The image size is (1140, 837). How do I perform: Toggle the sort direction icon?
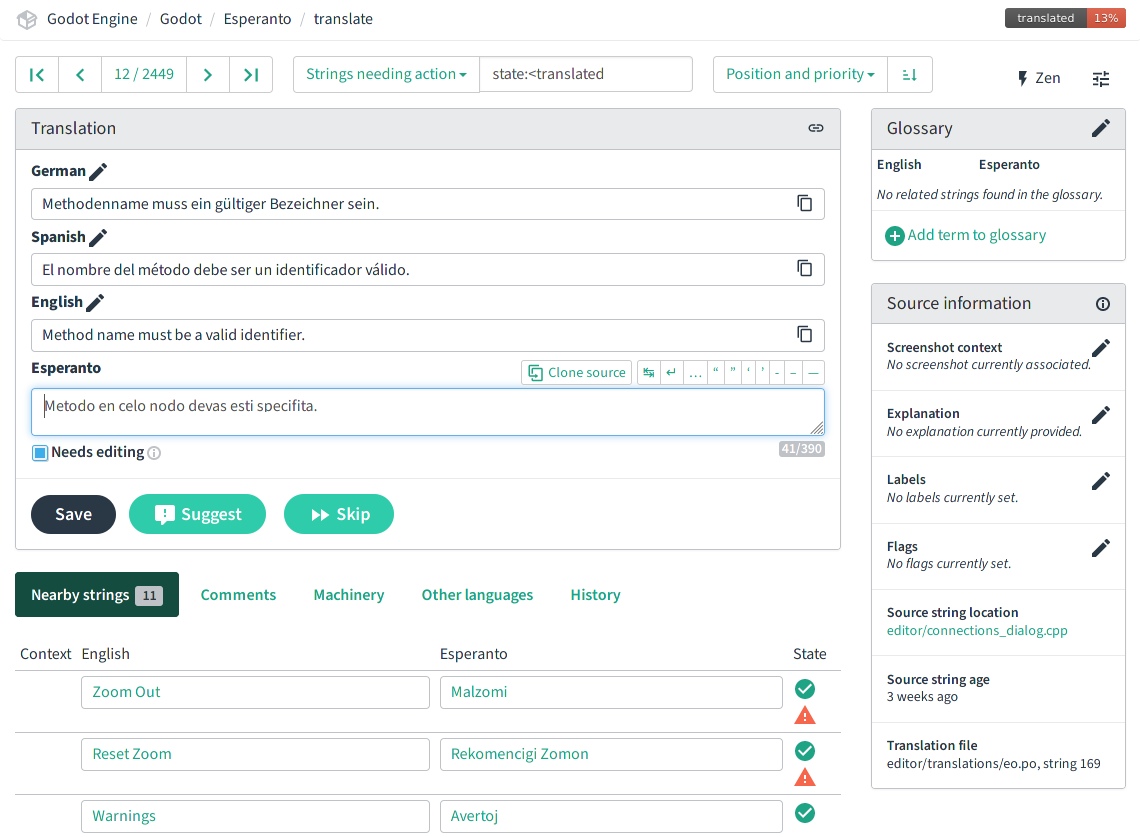click(910, 74)
